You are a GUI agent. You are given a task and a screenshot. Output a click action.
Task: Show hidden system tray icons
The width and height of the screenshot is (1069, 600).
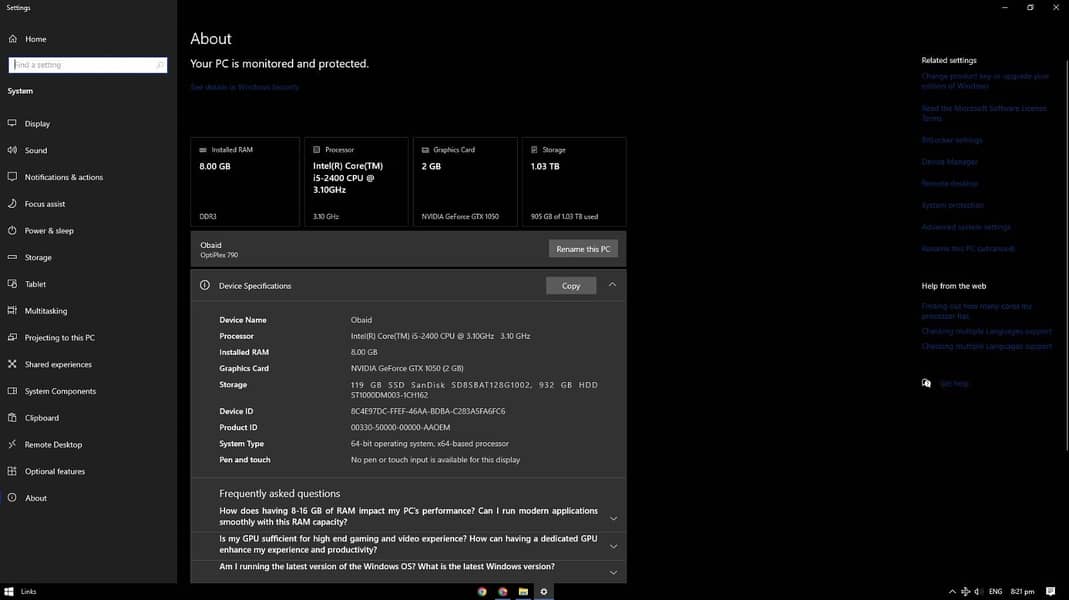point(952,592)
